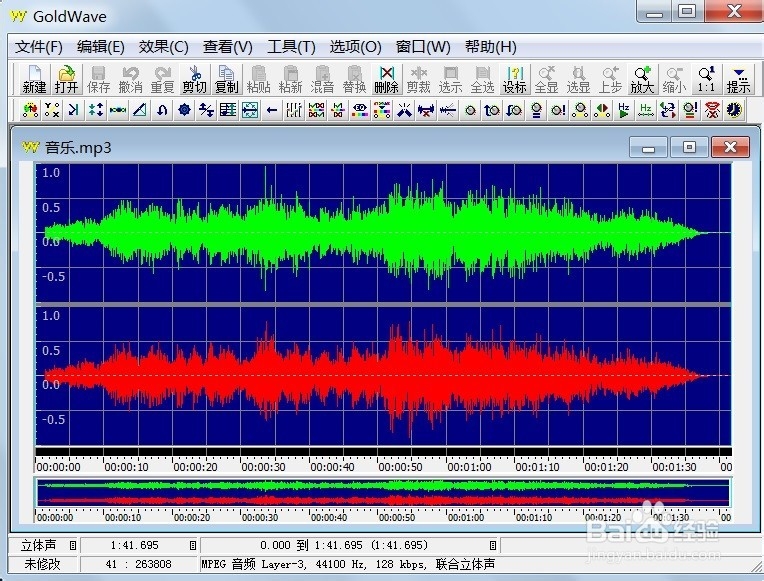Click the resample Hz arrows icon

pyautogui.click(x=646, y=110)
